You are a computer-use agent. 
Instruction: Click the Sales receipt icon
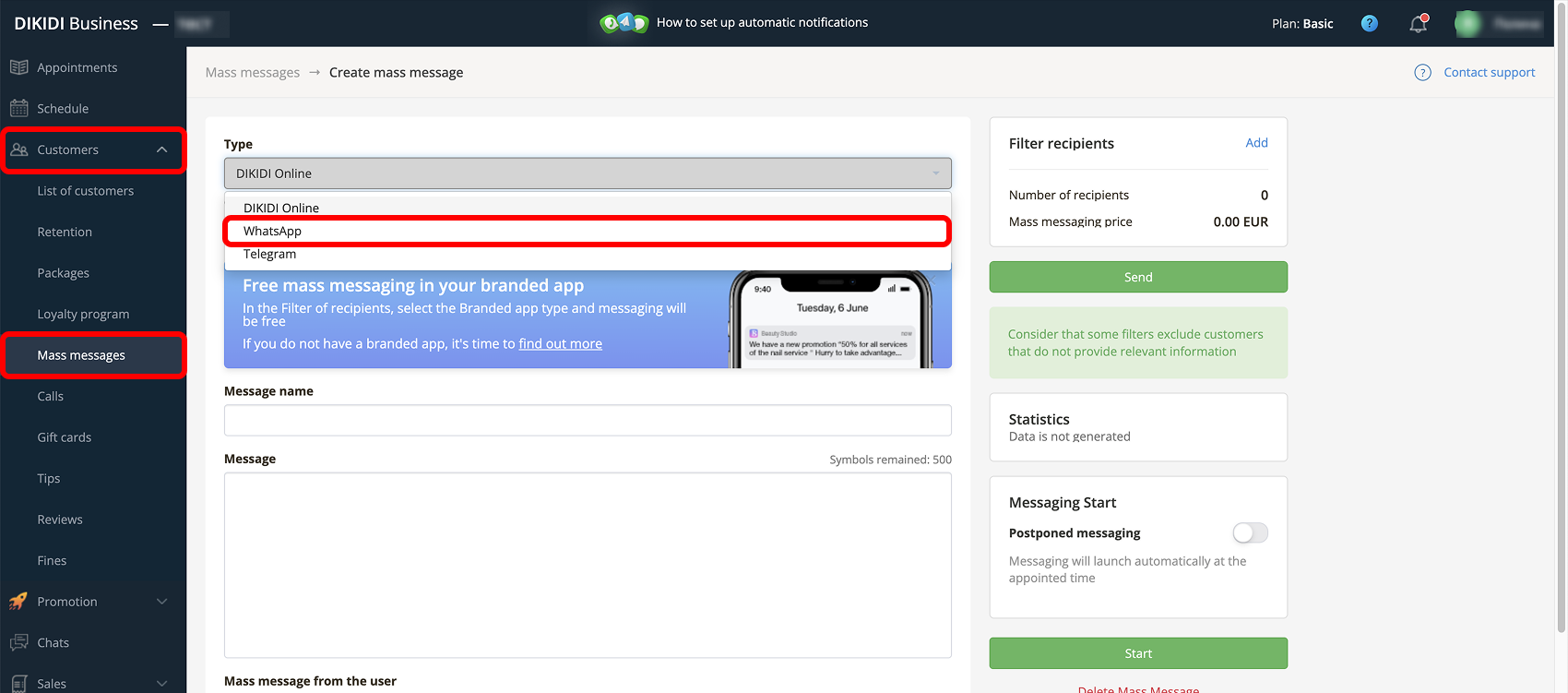(x=18, y=683)
